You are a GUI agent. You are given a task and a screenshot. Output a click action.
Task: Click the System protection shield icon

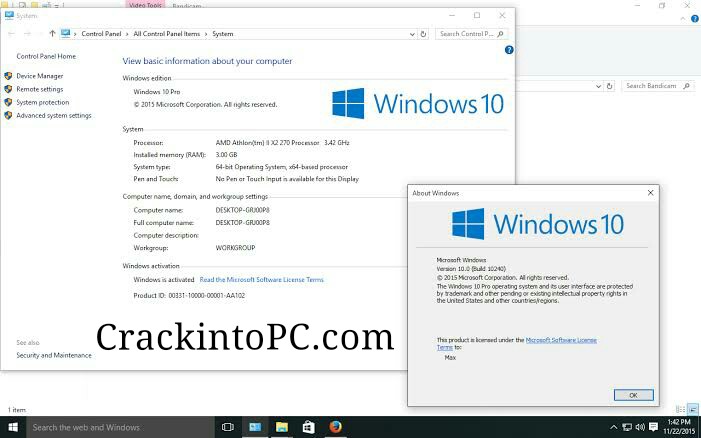tap(8, 102)
